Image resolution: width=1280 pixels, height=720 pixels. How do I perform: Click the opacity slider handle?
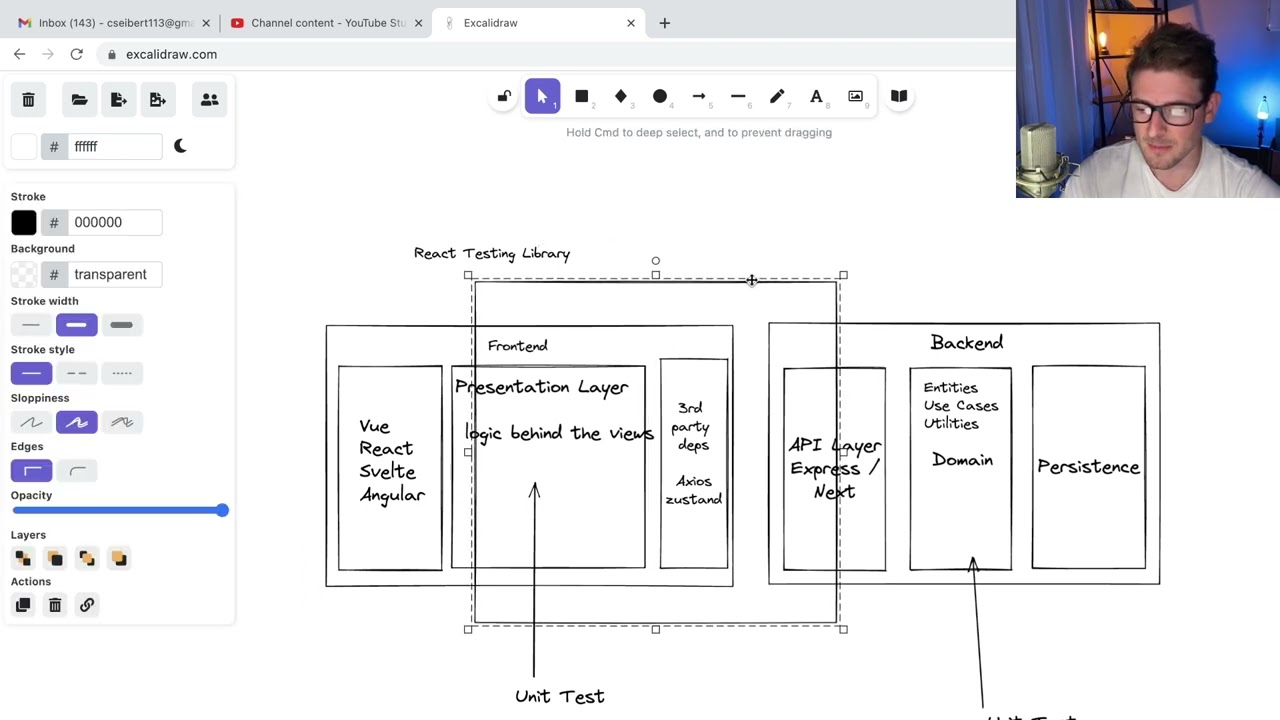pyautogui.click(x=221, y=510)
